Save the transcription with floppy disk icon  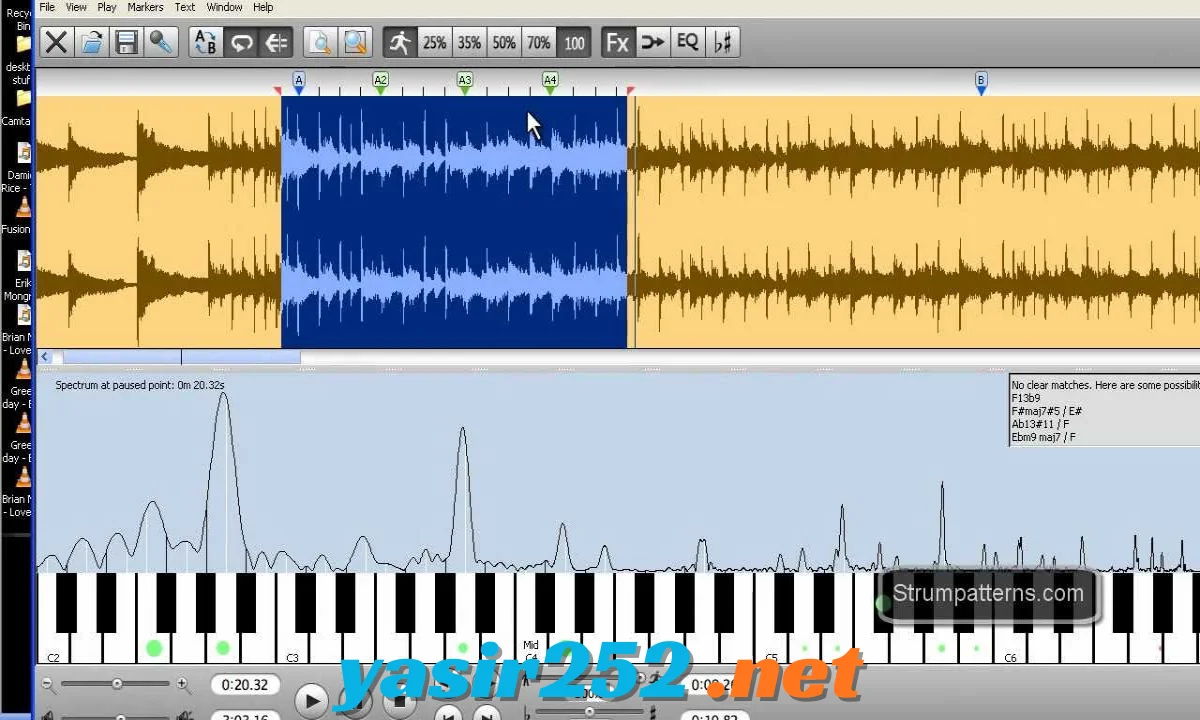coord(126,42)
